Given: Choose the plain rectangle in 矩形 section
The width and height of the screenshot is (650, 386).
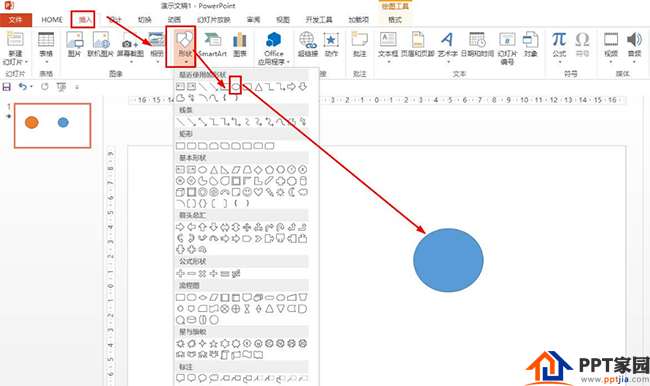Looking at the screenshot, I should (x=180, y=146).
